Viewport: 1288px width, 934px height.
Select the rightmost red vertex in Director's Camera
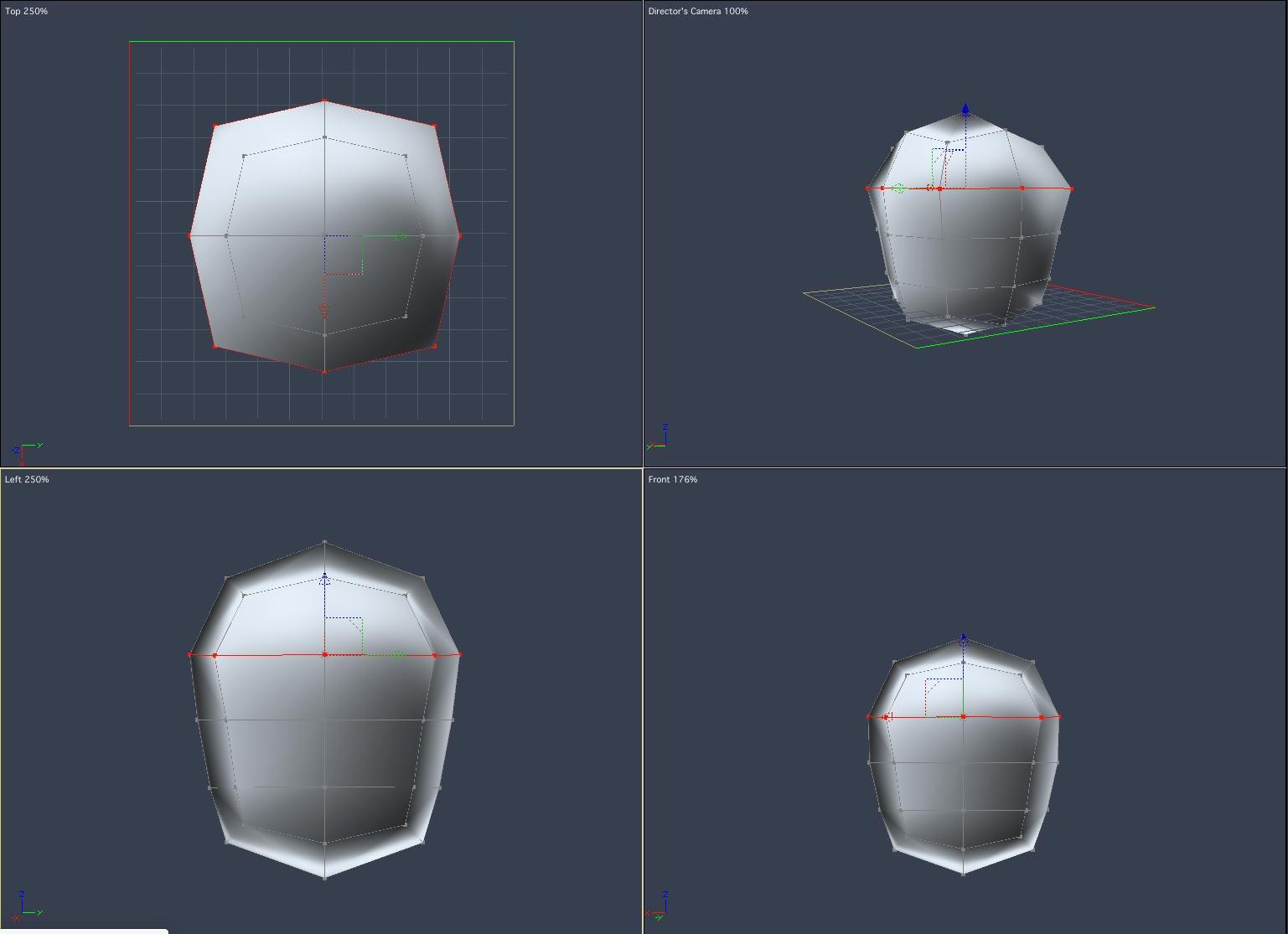click(x=1072, y=188)
